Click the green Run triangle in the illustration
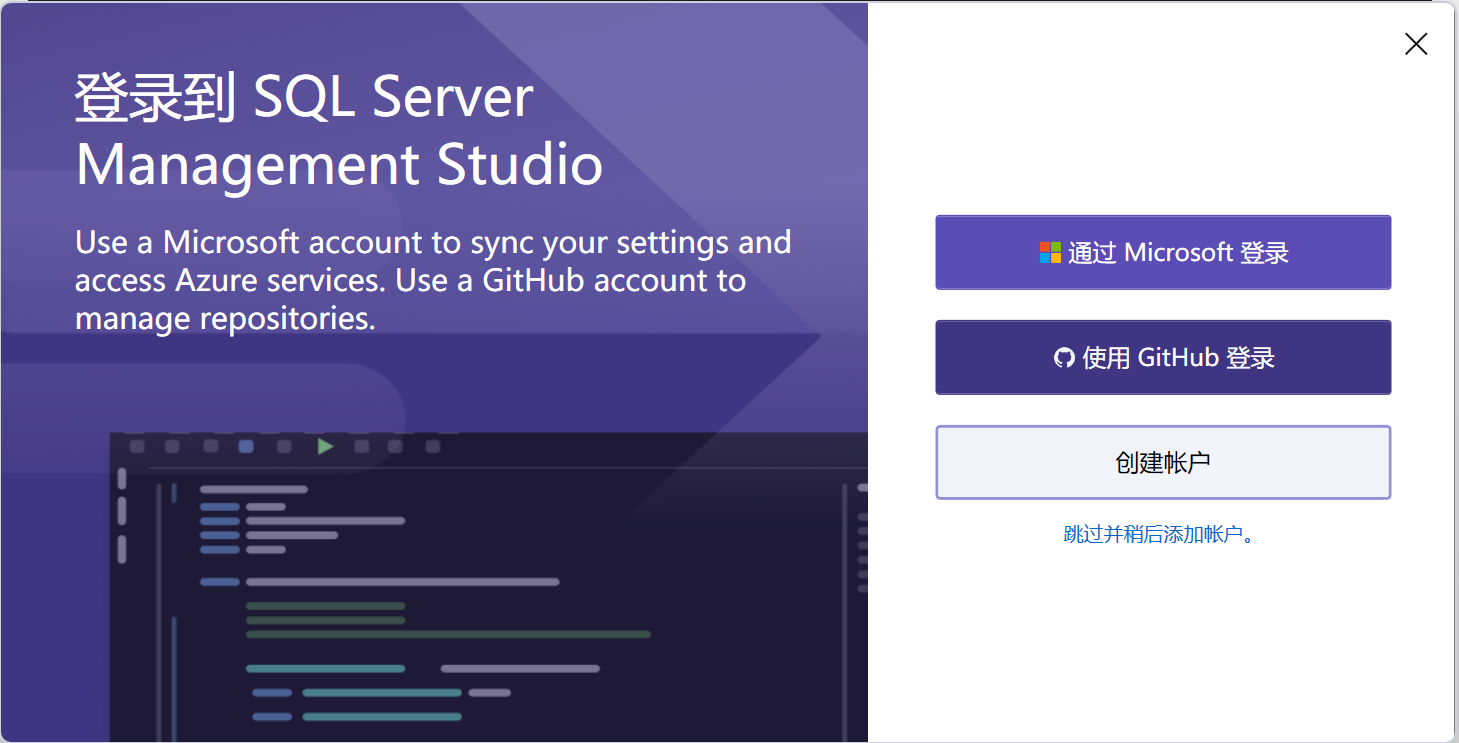1459x743 pixels. [x=325, y=447]
